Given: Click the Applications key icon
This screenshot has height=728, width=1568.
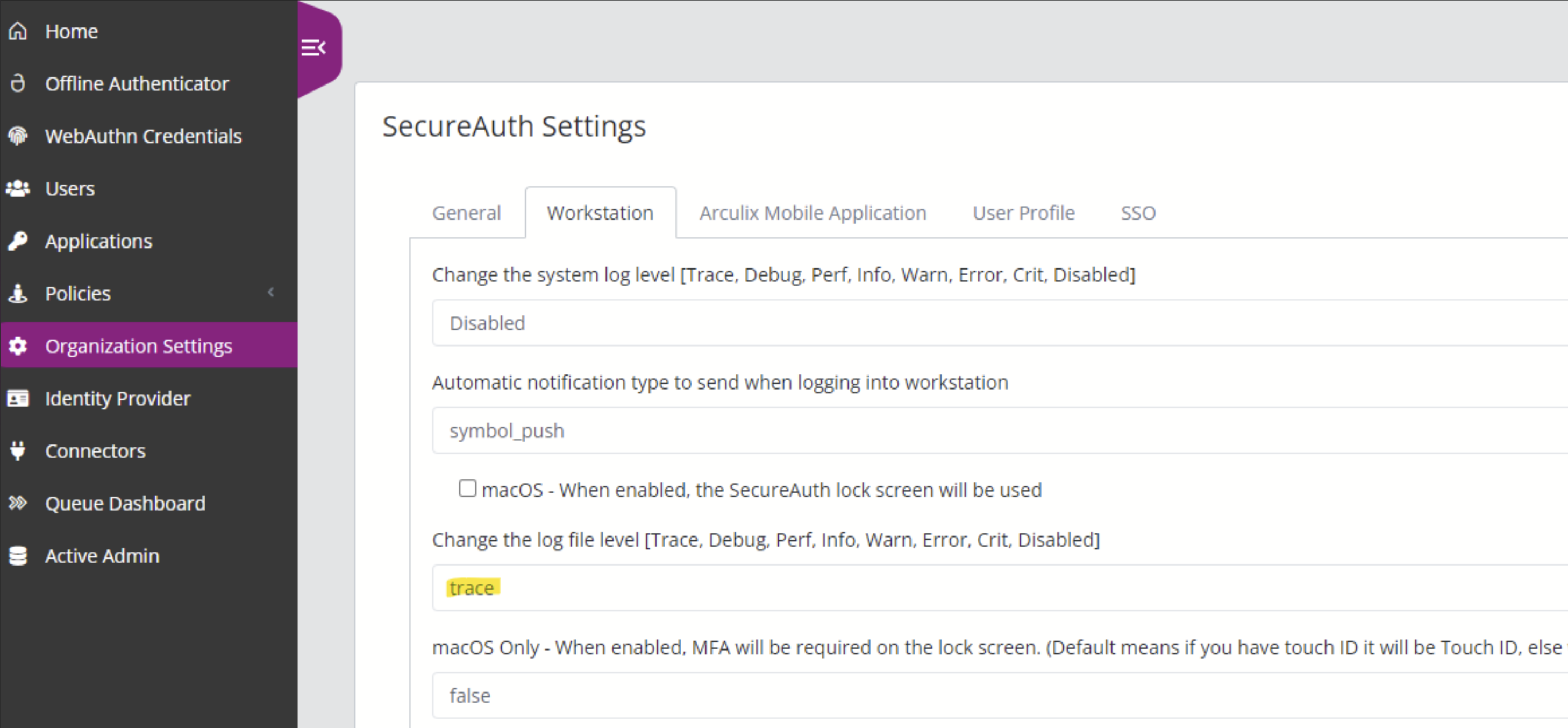Looking at the screenshot, I should 18,241.
